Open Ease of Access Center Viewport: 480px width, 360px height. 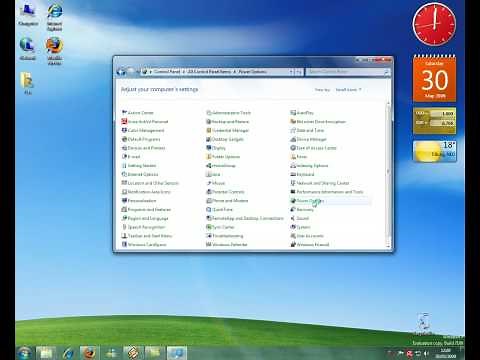(313, 148)
